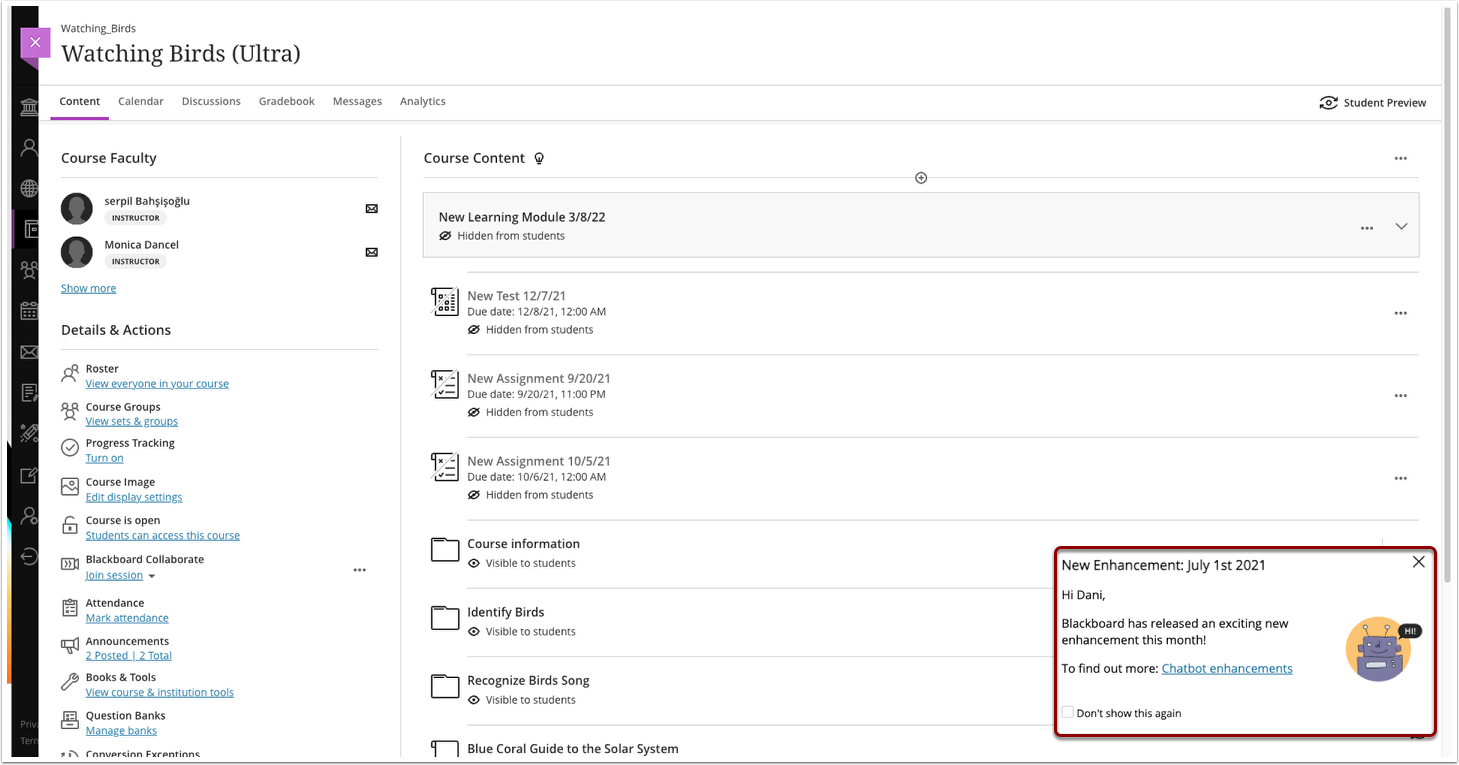Click the Identify Birds folder icon

[x=445, y=617]
